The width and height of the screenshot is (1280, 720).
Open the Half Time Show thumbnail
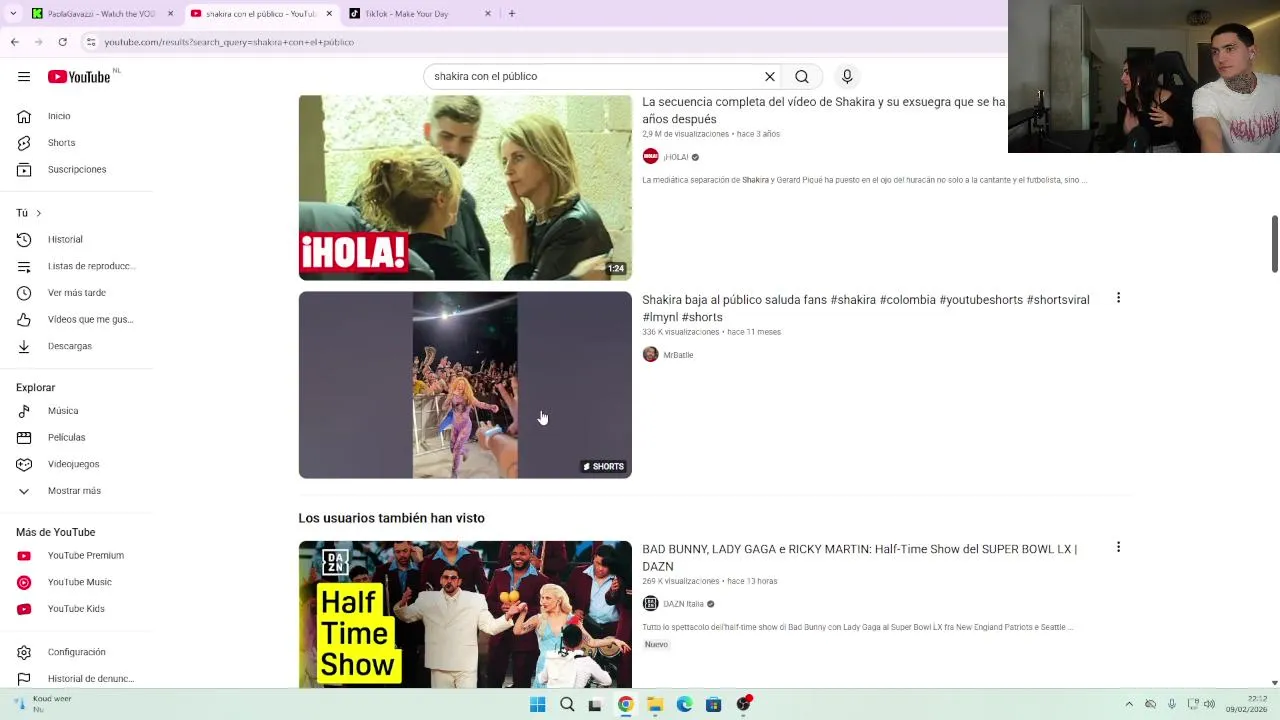click(465, 614)
